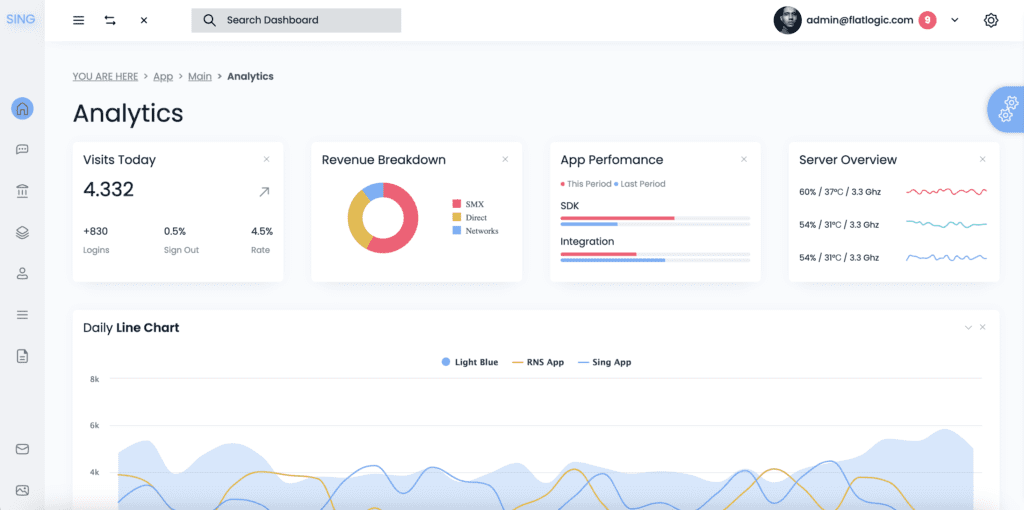This screenshot has width=1024, height=510.
Task: Open the bank building sidebar icon
Action: point(22,191)
